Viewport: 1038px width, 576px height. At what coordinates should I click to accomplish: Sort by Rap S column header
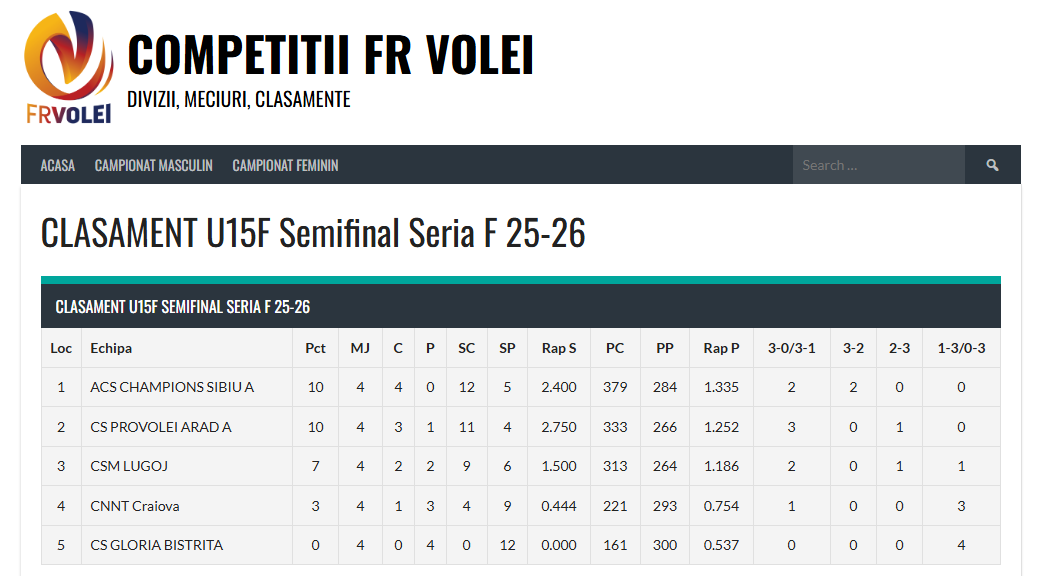click(559, 348)
